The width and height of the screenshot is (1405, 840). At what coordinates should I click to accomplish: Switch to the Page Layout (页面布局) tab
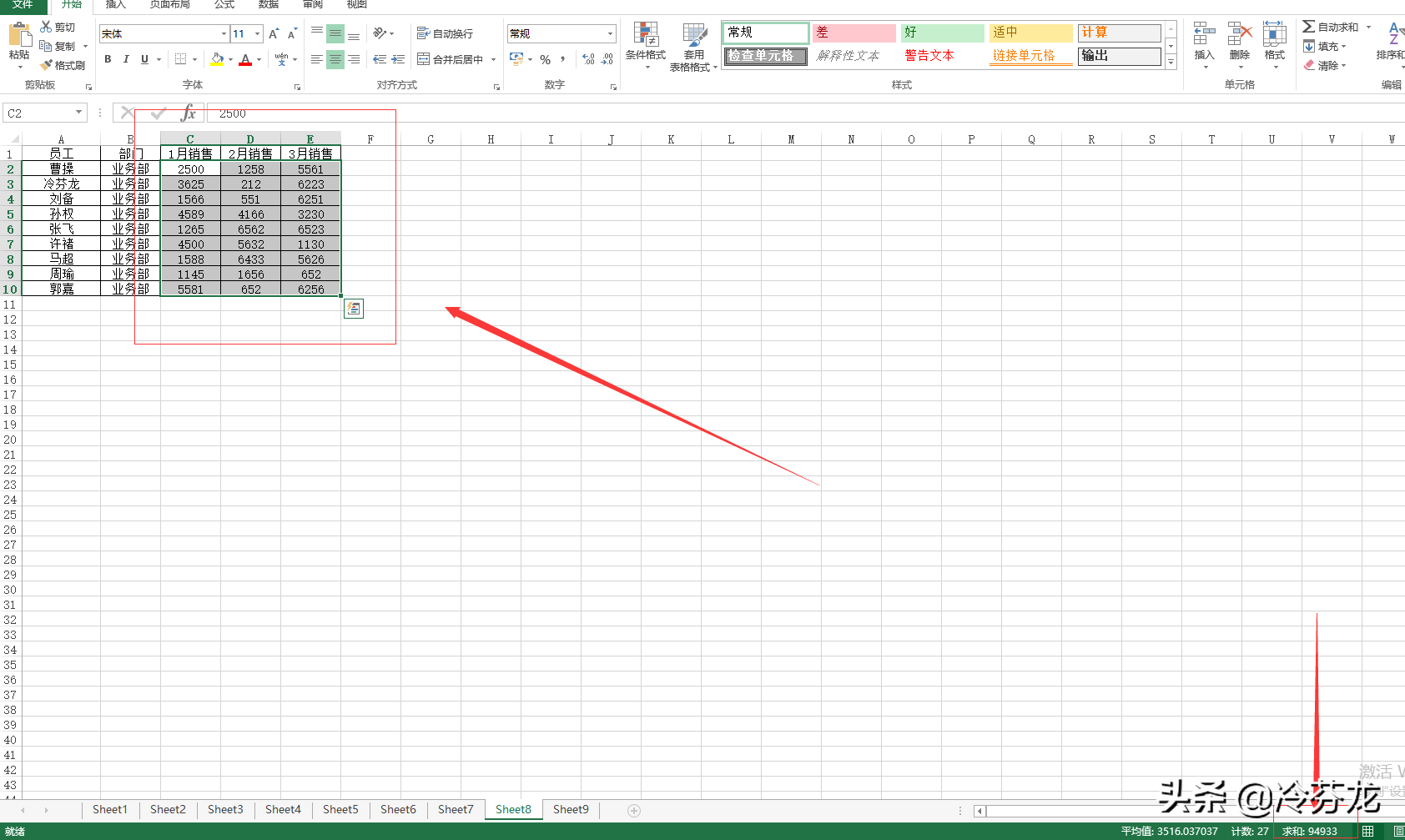pos(170,4)
